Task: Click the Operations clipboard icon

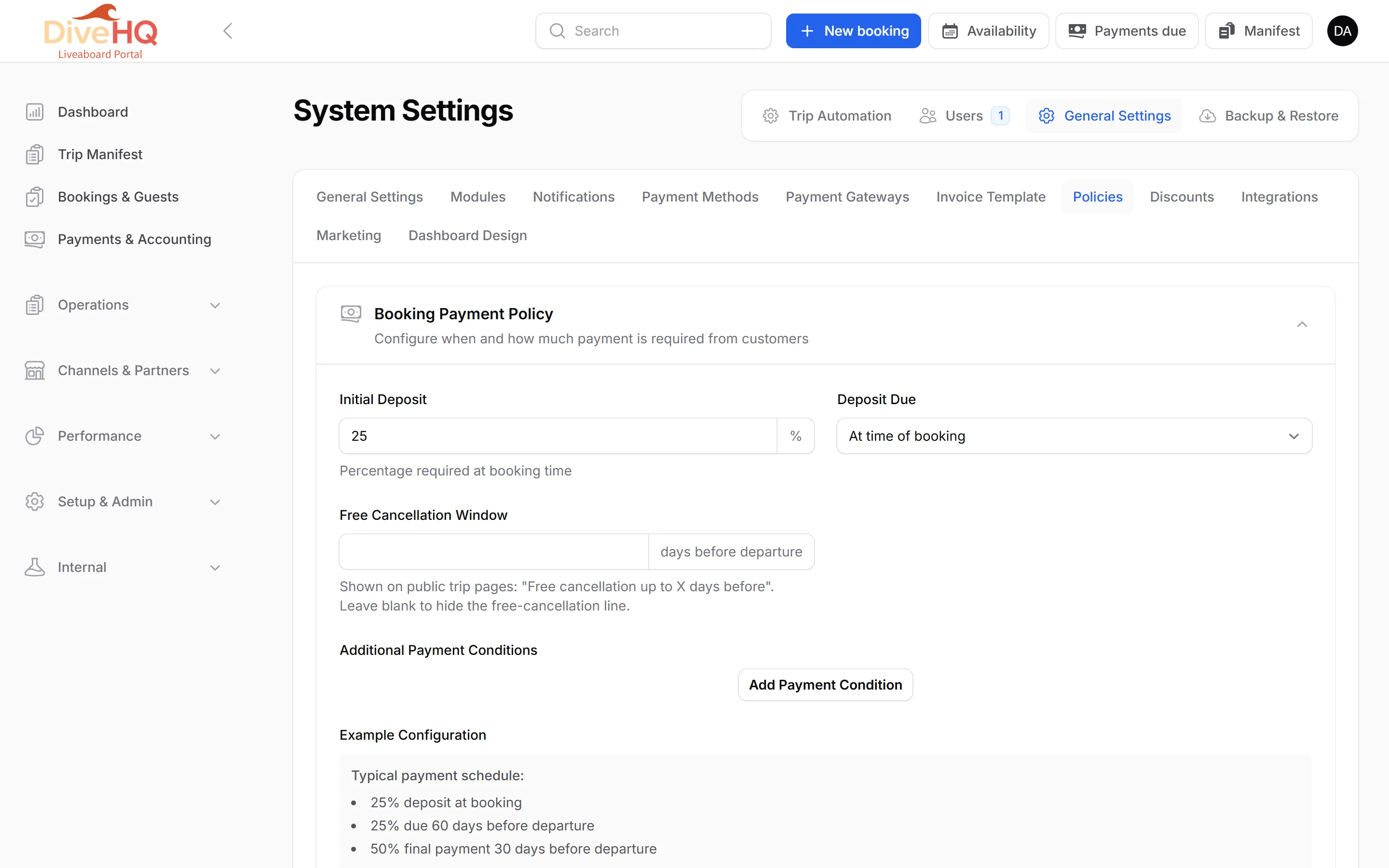Action: pos(34,305)
